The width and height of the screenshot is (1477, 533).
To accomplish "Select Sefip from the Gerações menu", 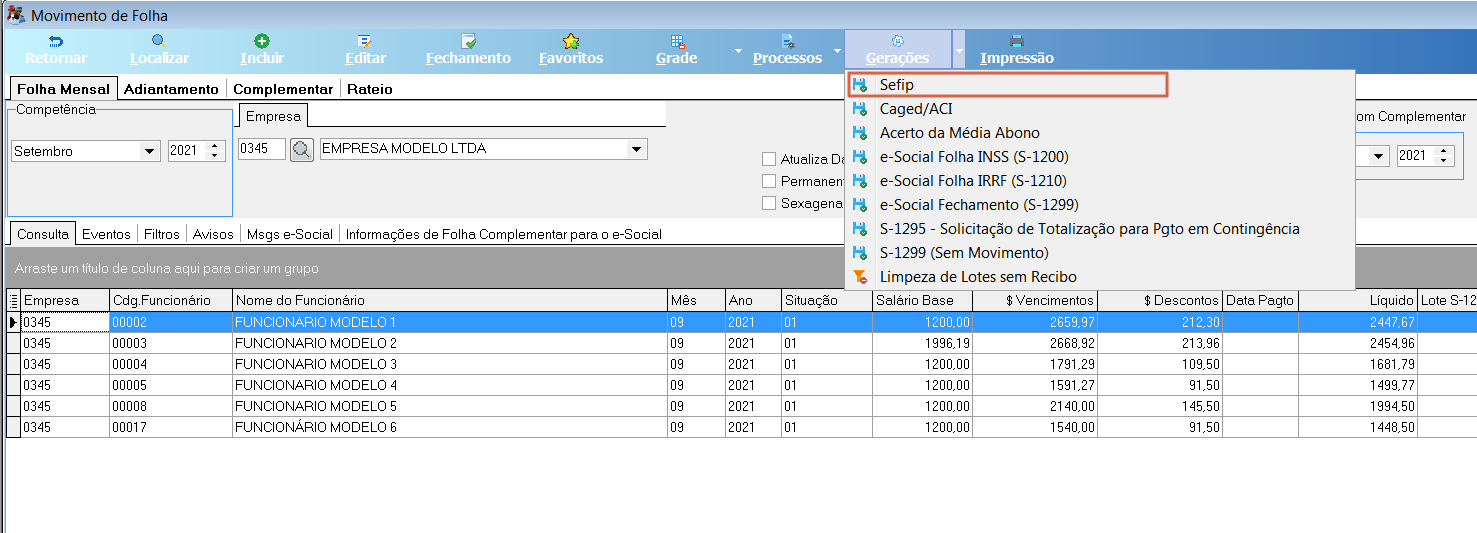I will 1007,85.
